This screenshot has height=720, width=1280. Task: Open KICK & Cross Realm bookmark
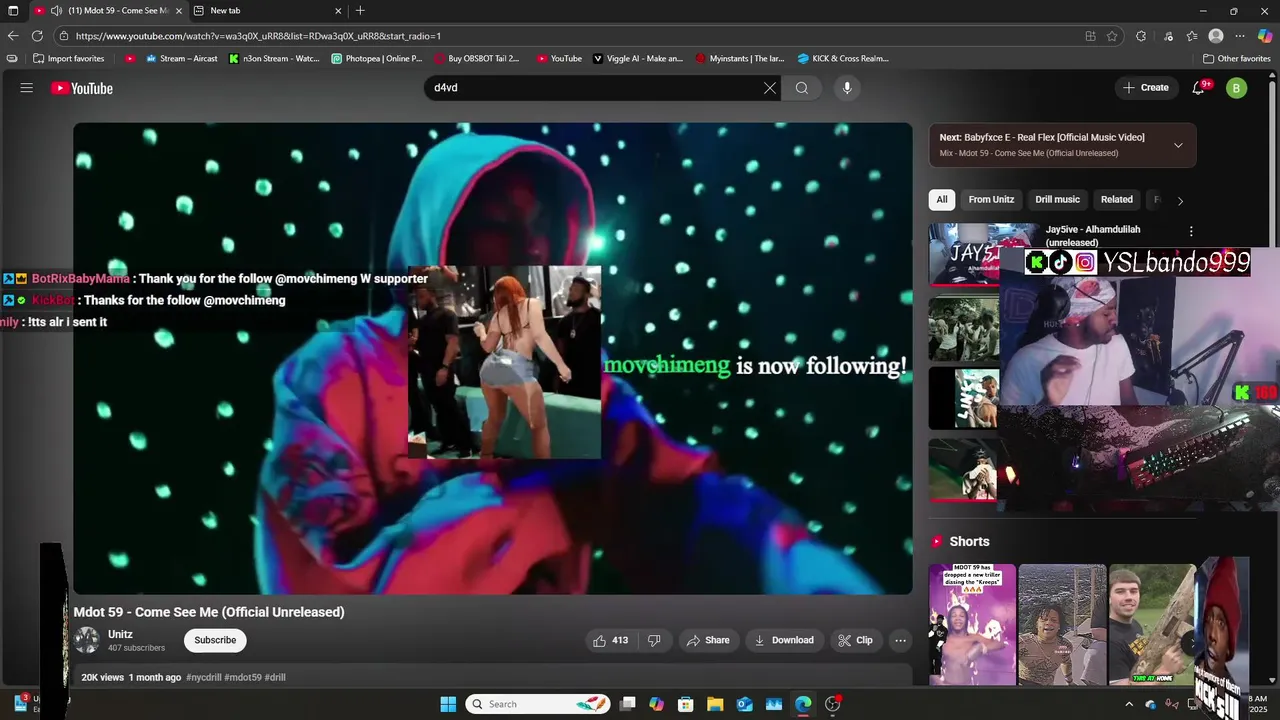pyautogui.click(x=843, y=59)
